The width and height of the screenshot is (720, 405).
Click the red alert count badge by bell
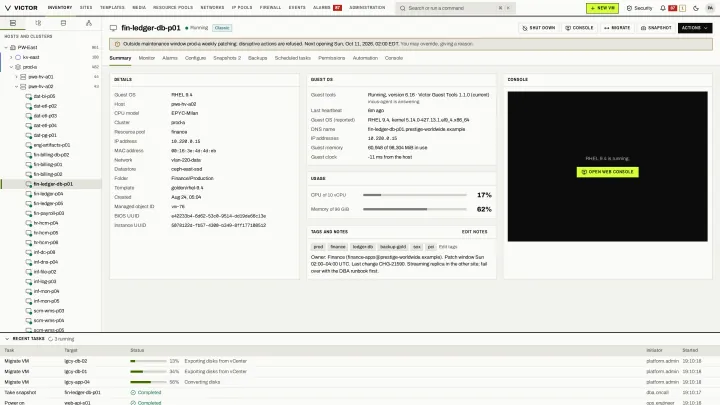click(673, 8)
